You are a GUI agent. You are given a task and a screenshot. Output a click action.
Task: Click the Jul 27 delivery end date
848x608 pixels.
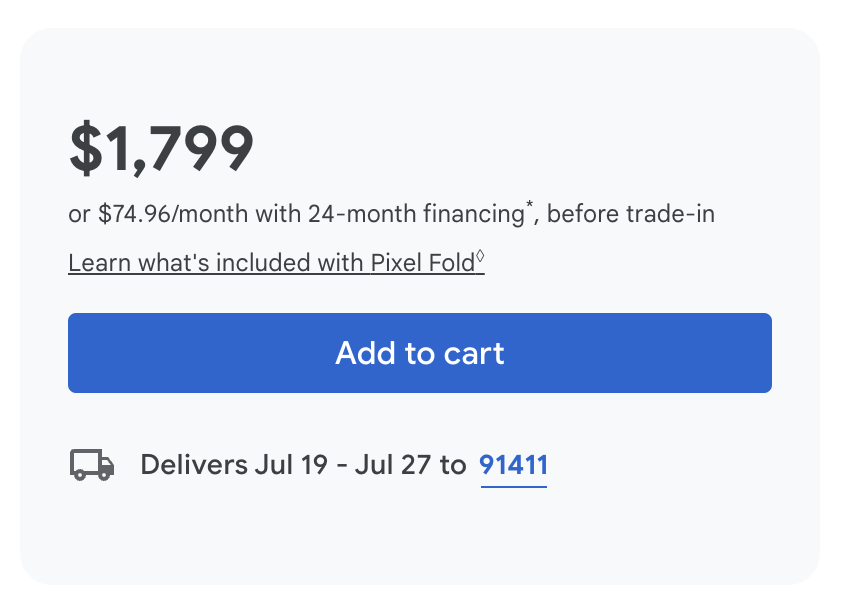400,465
